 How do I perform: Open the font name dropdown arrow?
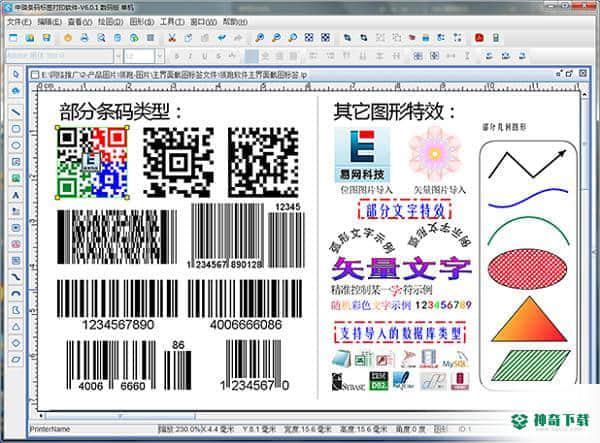(118, 56)
